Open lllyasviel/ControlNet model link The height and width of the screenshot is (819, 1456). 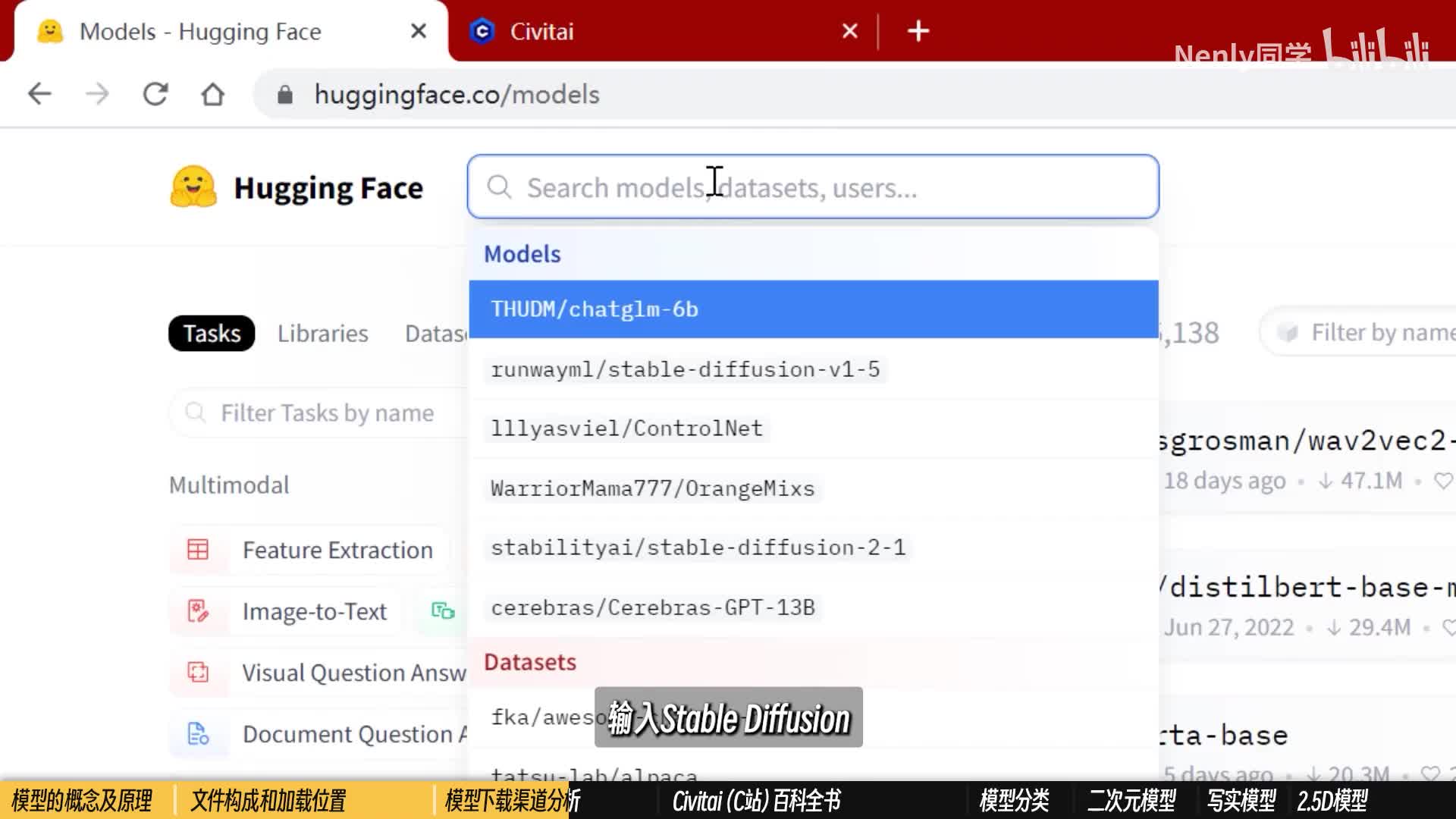[x=626, y=428]
